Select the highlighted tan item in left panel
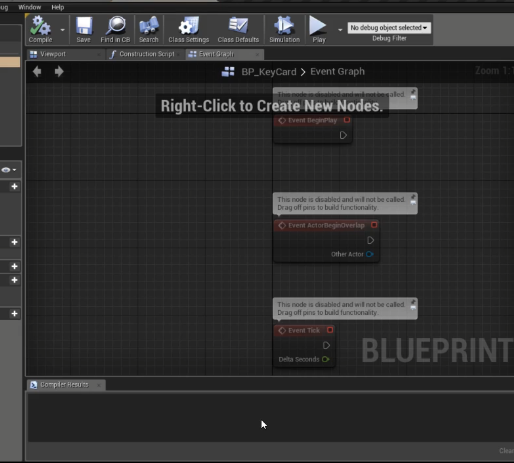Screen dimensions: 514x463 pos(10,62)
